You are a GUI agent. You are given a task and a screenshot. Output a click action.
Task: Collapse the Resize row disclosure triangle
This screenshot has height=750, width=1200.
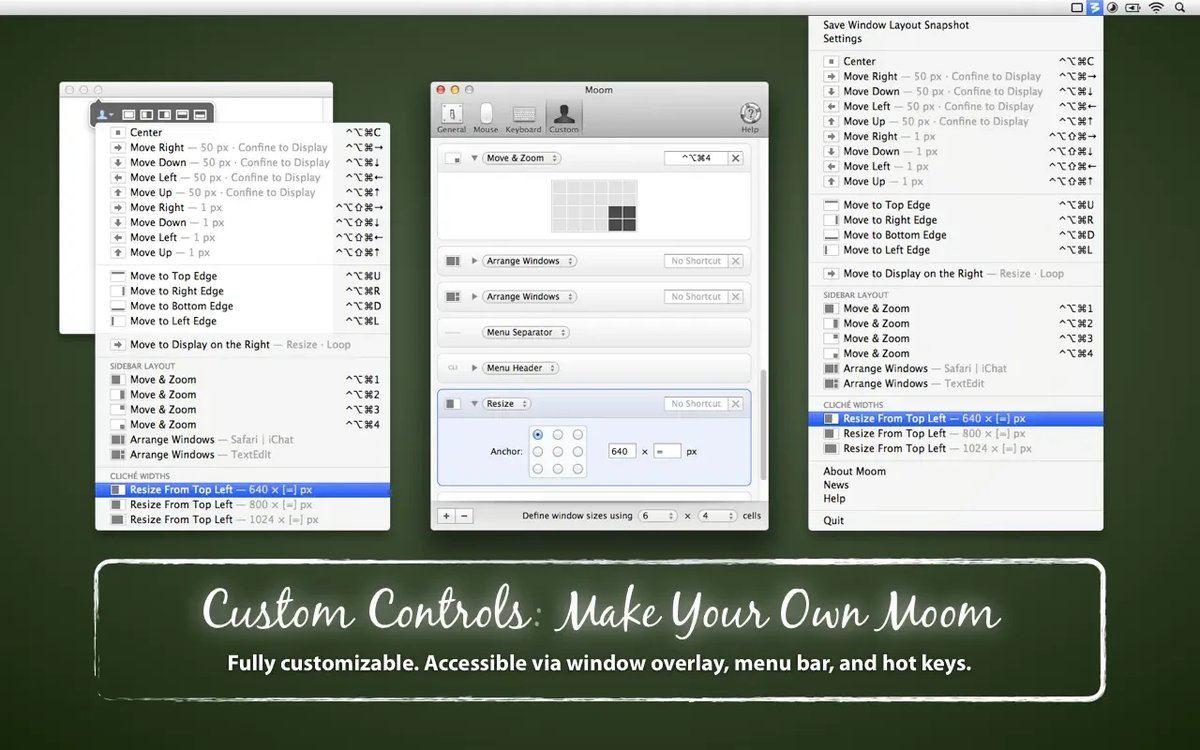[x=475, y=404]
